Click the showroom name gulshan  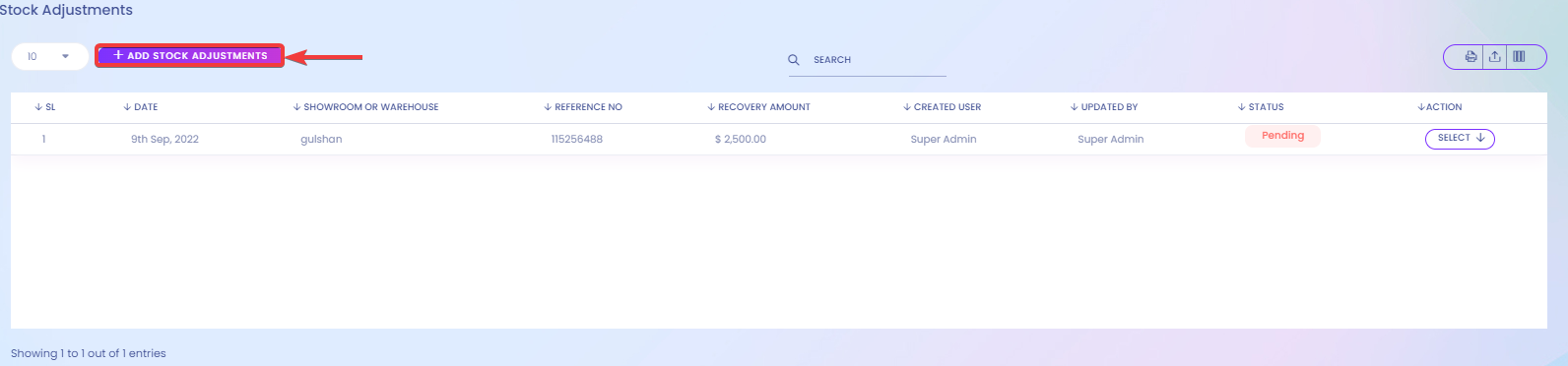click(321, 140)
